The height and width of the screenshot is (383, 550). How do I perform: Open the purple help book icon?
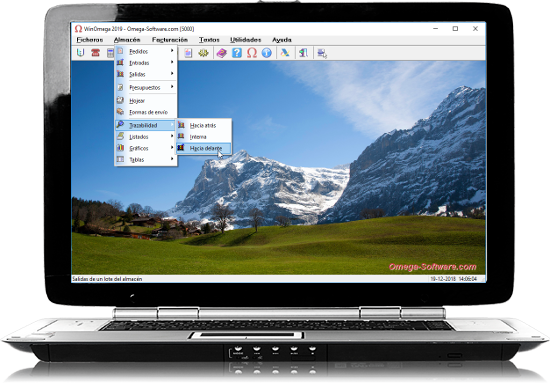tap(221, 53)
